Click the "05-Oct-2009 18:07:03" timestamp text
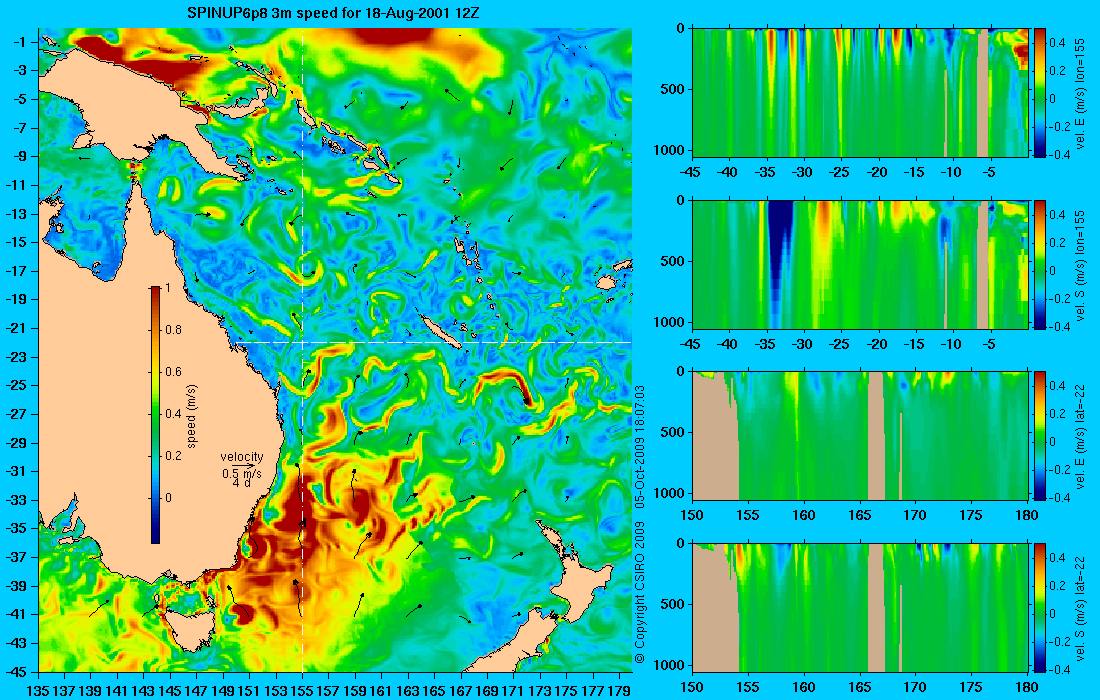 (x=639, y=447)
